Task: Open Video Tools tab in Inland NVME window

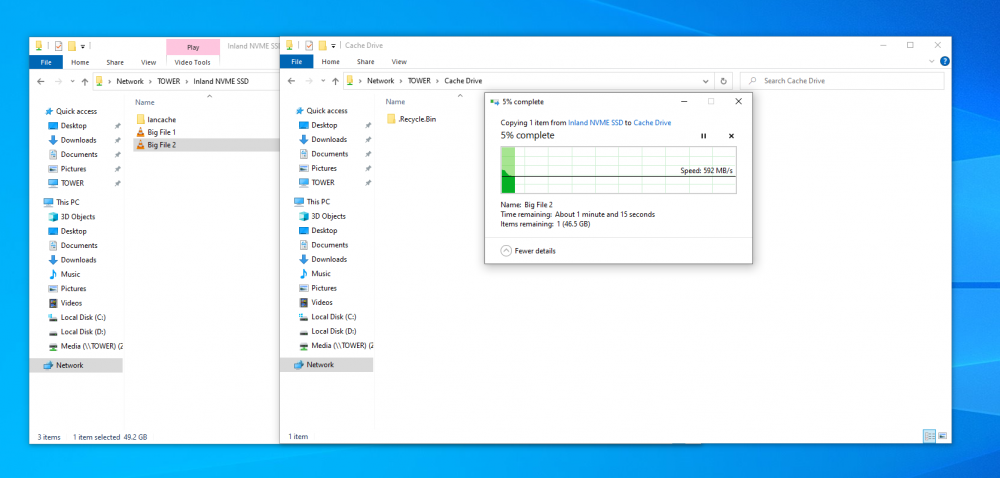Action: click(193, 62)
